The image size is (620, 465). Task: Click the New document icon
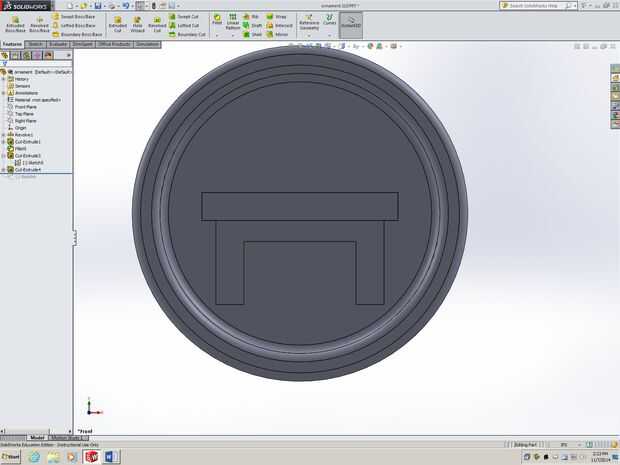70,6
